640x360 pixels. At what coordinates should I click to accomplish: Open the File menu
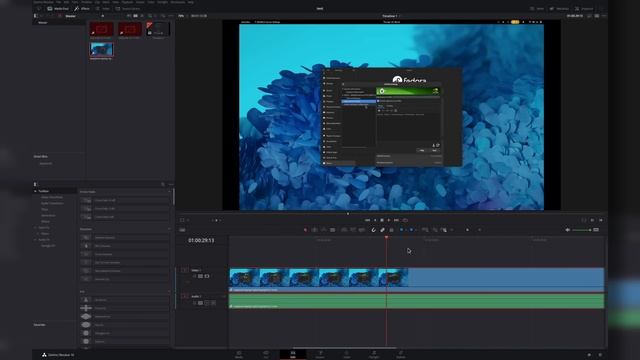click(59, 2)
